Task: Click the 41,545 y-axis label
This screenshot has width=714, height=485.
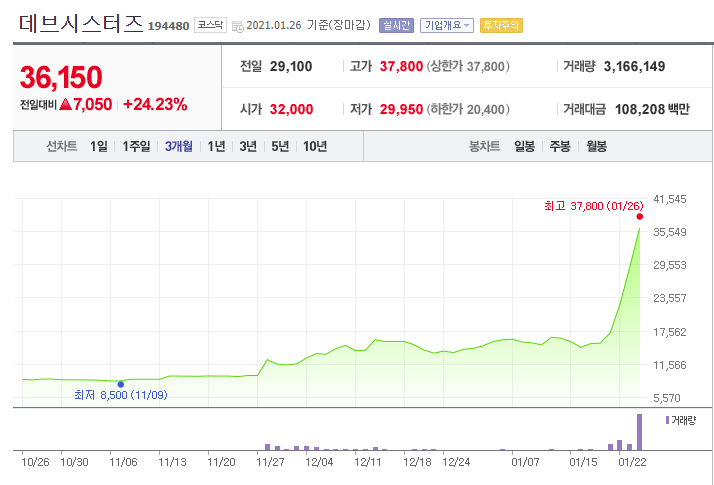Action: (x=670, y=199)
